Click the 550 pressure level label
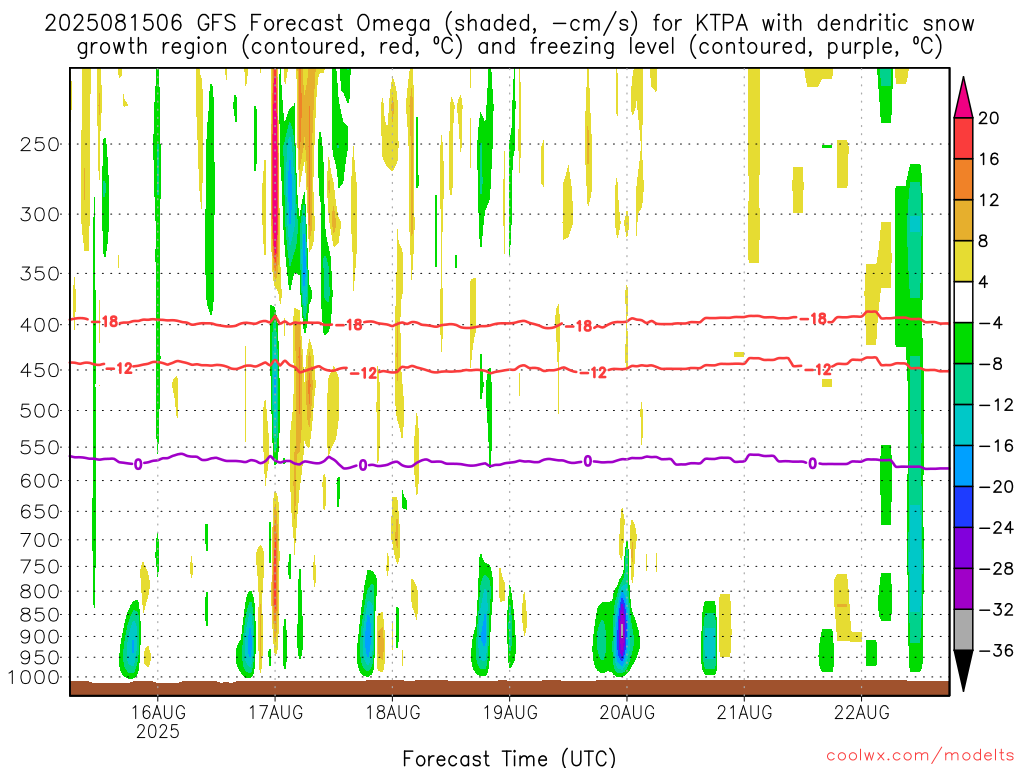Image resolution: width=1024 pixels, height=768 pixels. click(x=40, y=447)
